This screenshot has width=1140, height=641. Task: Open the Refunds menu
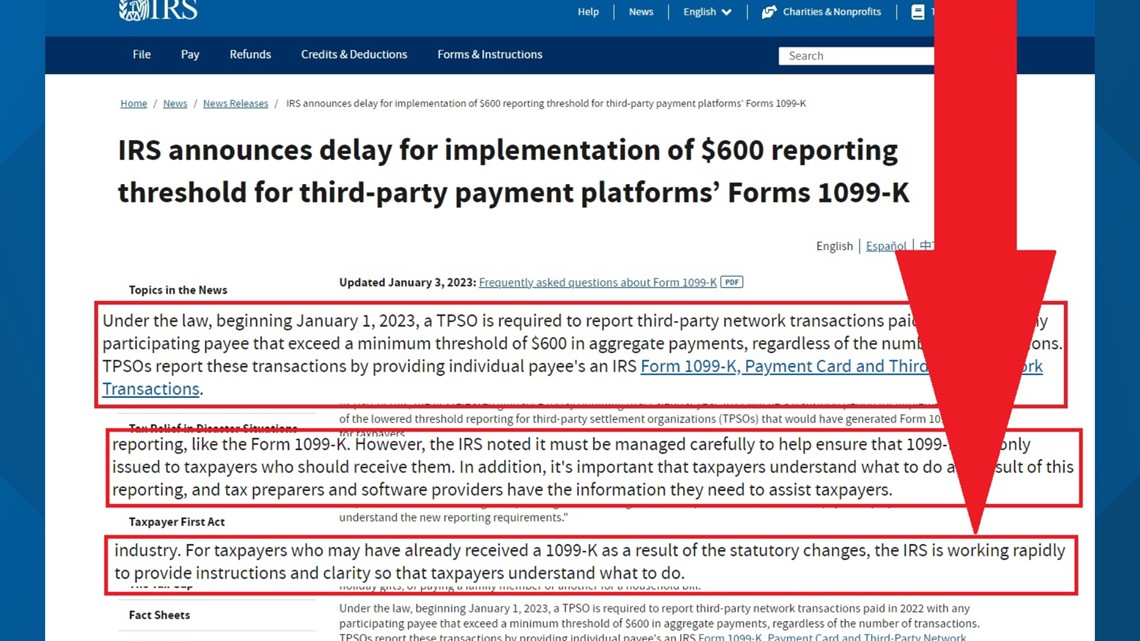point(250,55)
